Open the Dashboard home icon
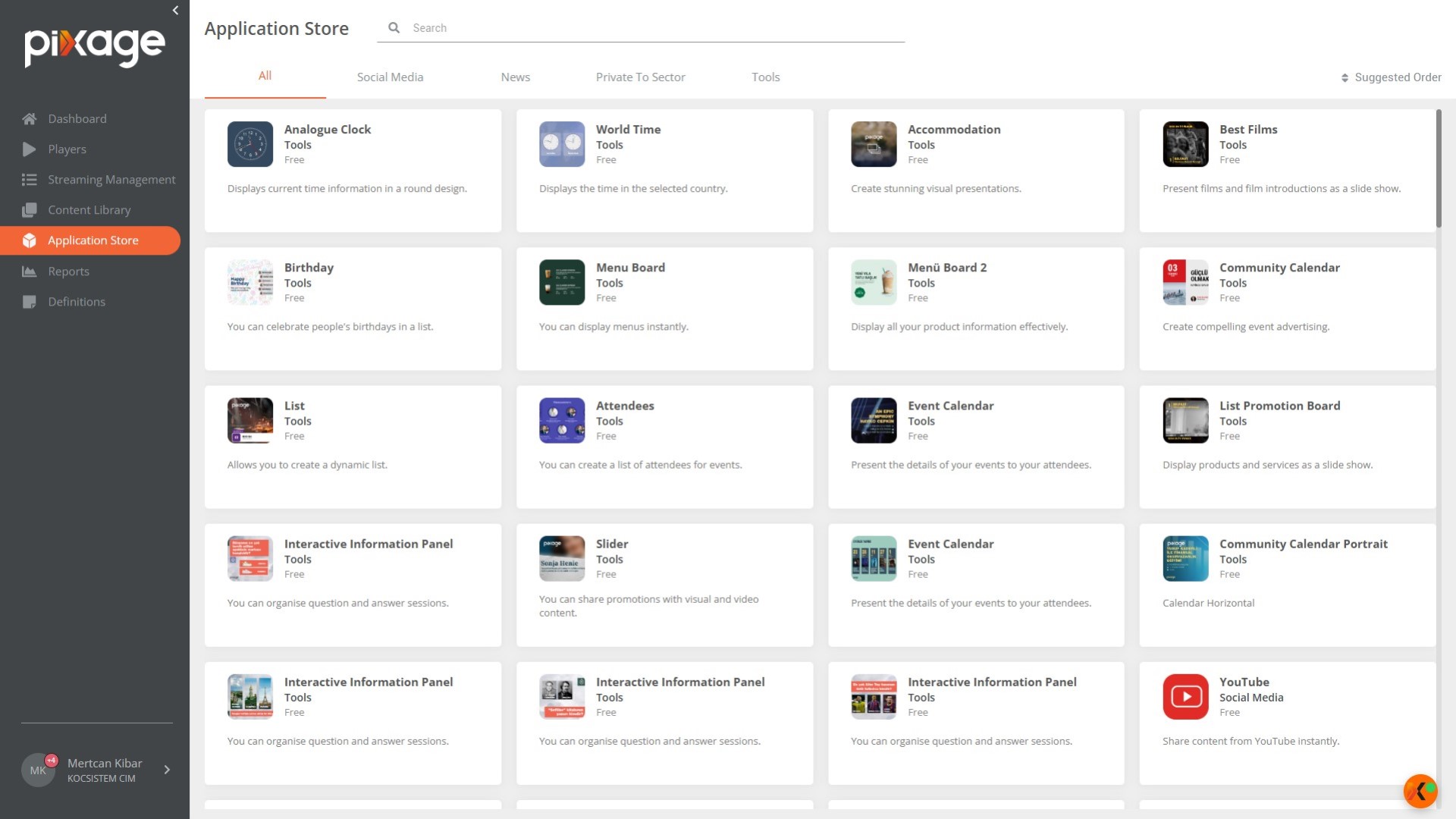Screen dimensions: 1456x819 point(30,119)
